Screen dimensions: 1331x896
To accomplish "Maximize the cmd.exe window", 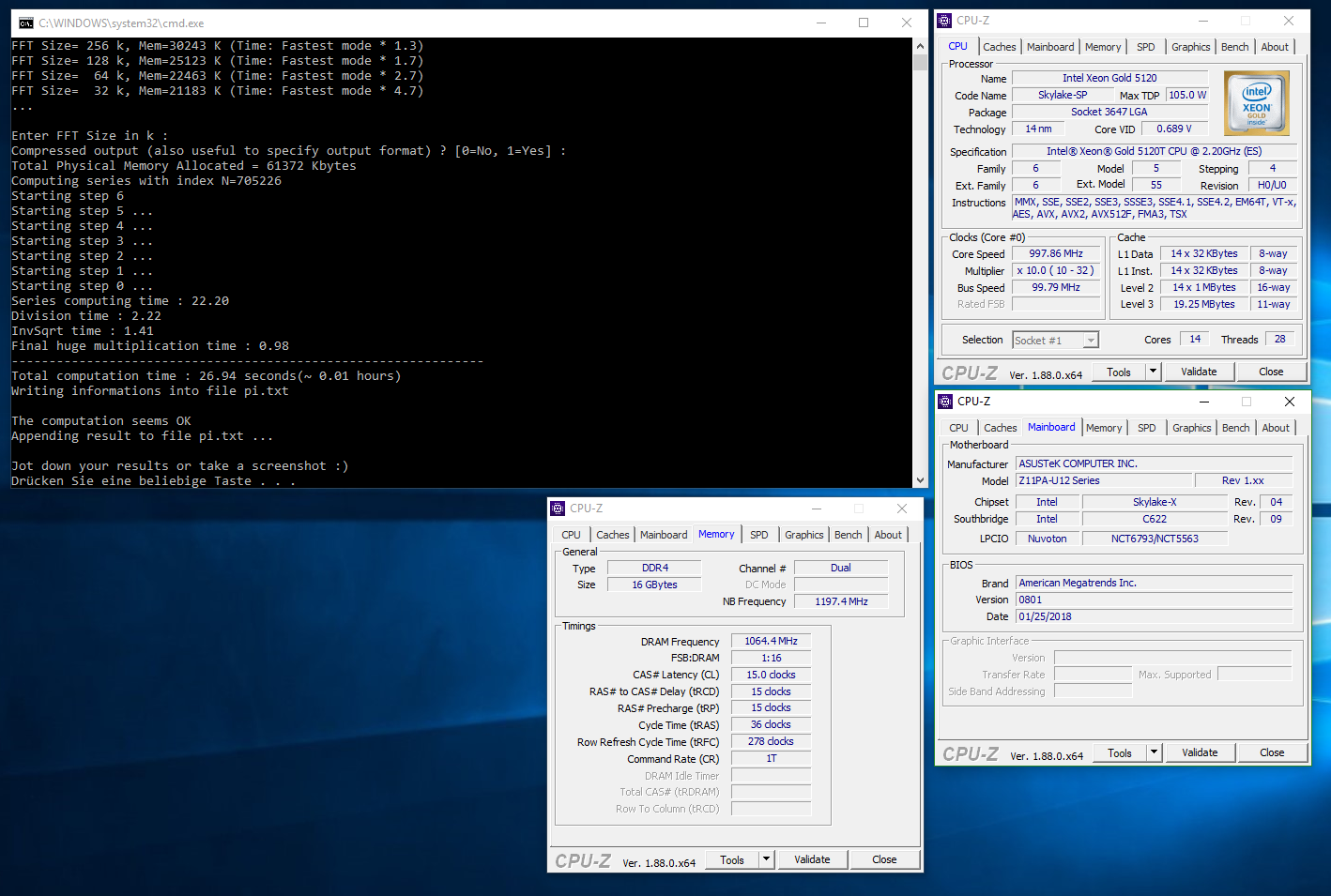I will (x=864, y=23).
